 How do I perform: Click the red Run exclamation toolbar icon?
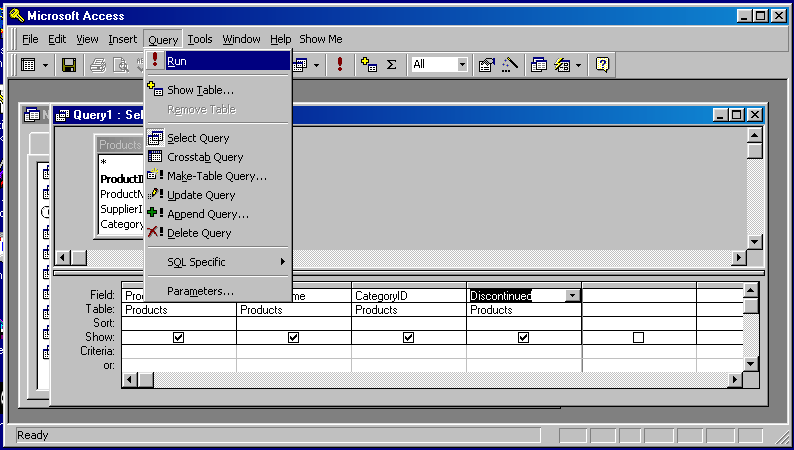pyautogui.click(x=340, y=64)
